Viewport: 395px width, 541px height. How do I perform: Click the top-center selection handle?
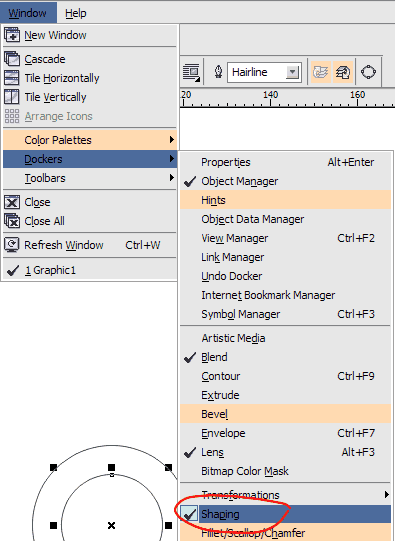tap(111, 468)
